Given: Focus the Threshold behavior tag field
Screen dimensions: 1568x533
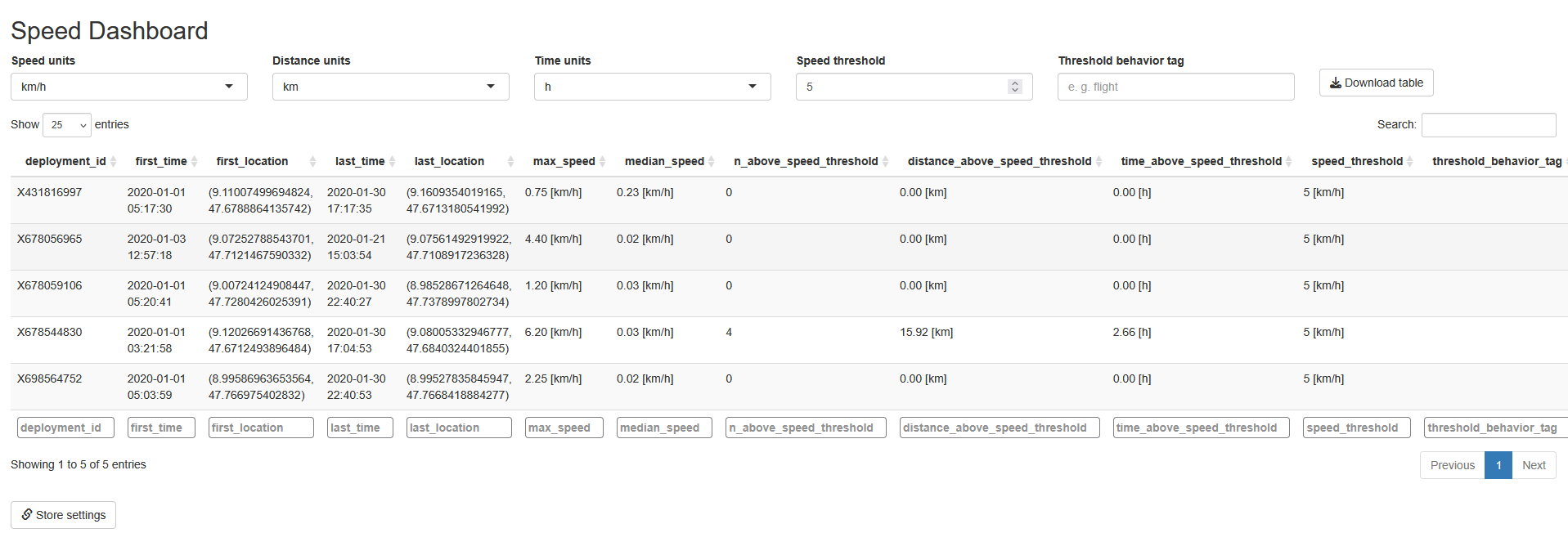Looking at the screenshot, I should 1176,87.
